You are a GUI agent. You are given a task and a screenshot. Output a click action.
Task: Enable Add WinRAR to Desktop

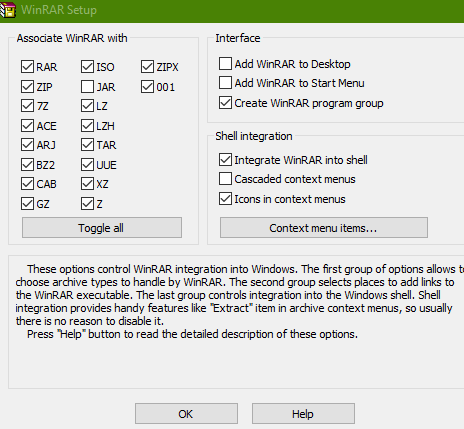[225, 64]
